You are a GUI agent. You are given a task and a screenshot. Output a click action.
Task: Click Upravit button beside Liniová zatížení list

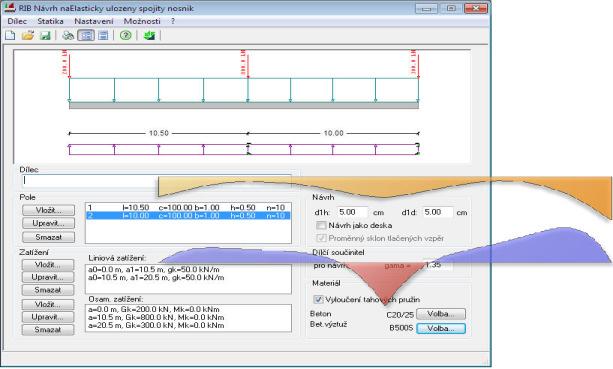(48, 277)
